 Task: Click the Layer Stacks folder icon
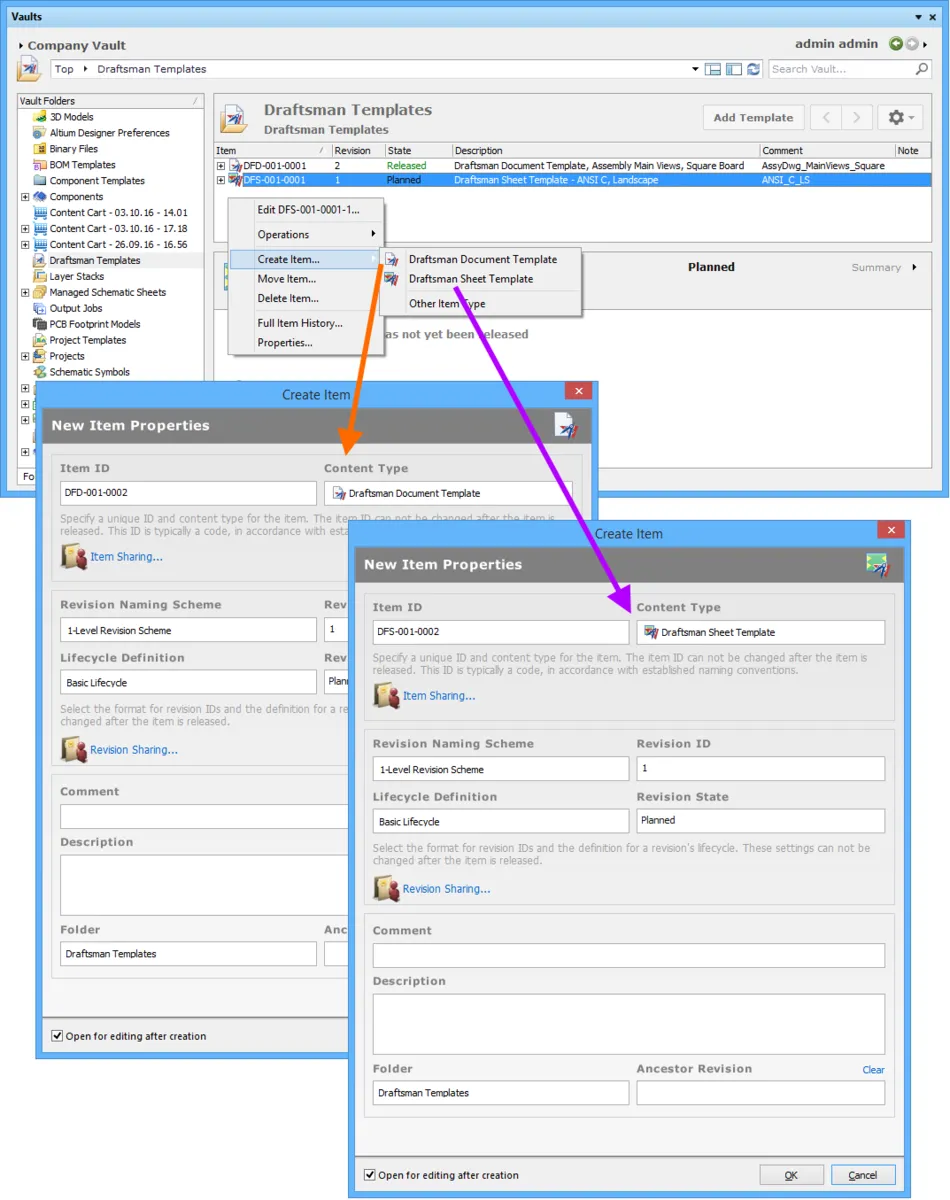coord(40,276)
